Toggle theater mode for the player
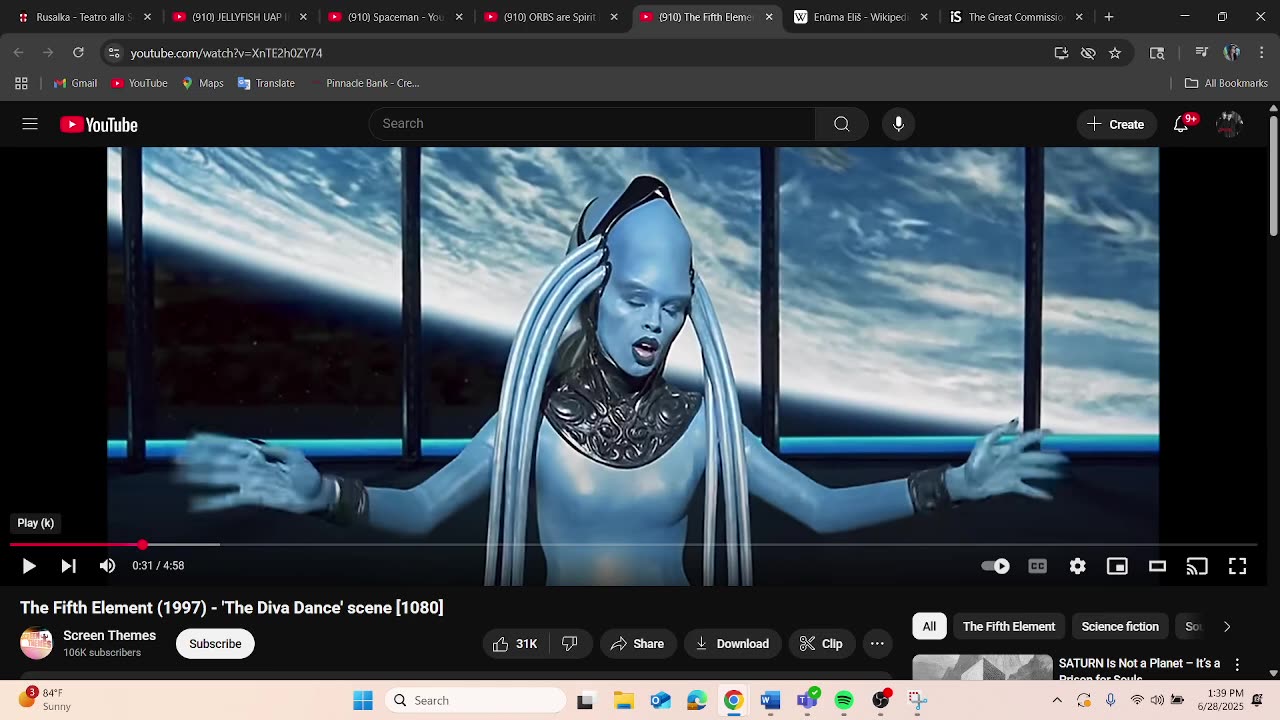Viewport: 1280px width, 720px height. (x=1157, y=566)
